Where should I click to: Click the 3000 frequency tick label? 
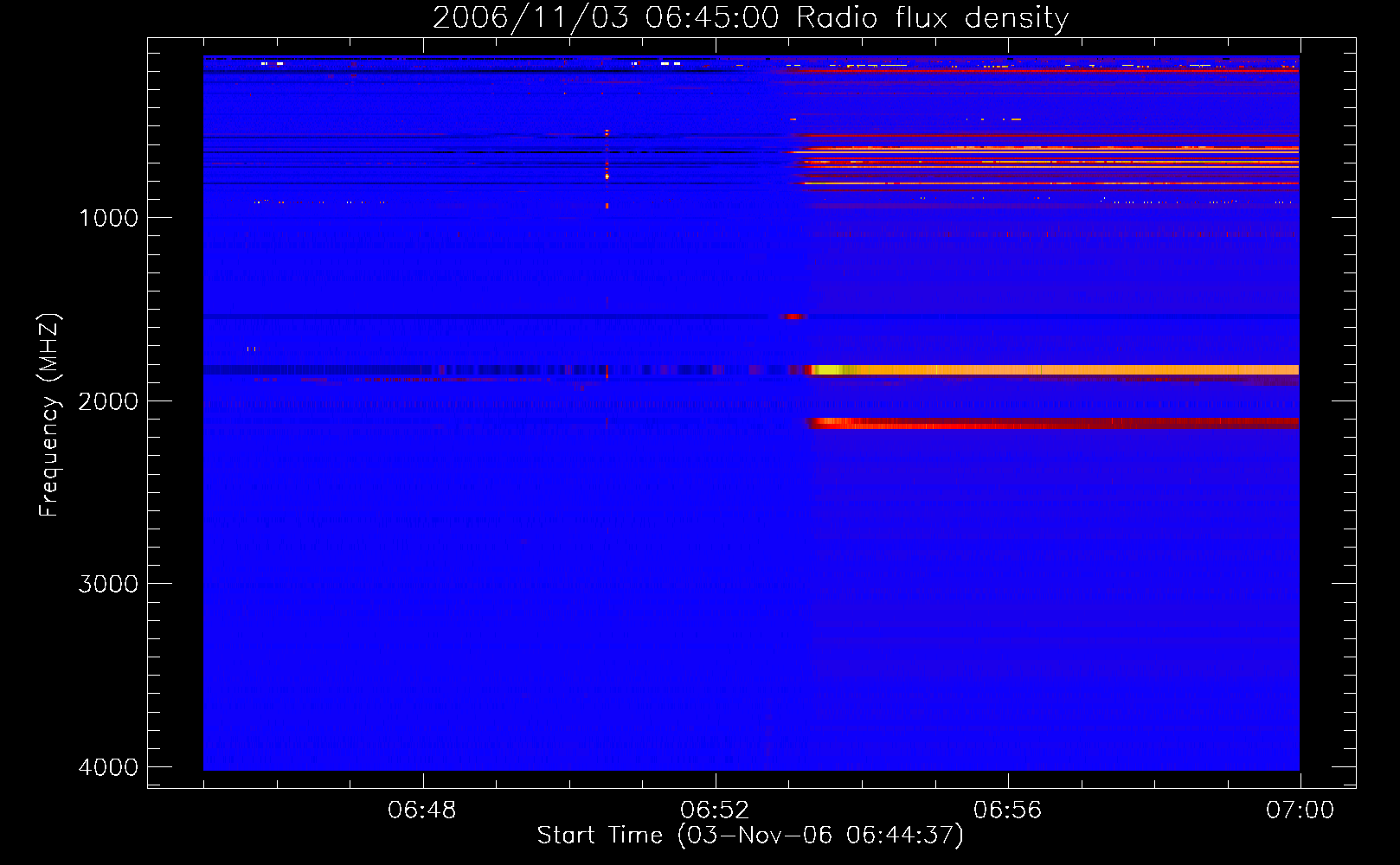click(x=108, y=584)
